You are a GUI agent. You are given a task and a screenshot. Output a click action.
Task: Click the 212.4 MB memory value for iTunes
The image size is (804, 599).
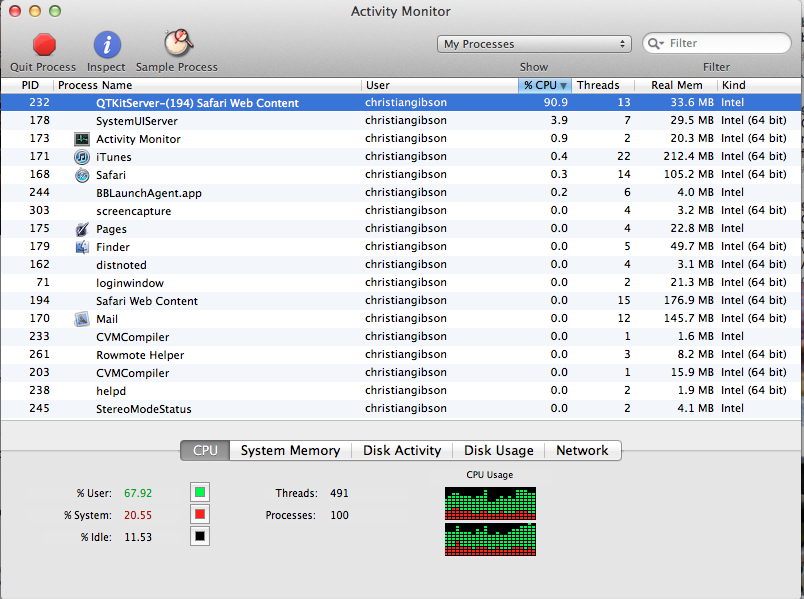coord(688,156)
